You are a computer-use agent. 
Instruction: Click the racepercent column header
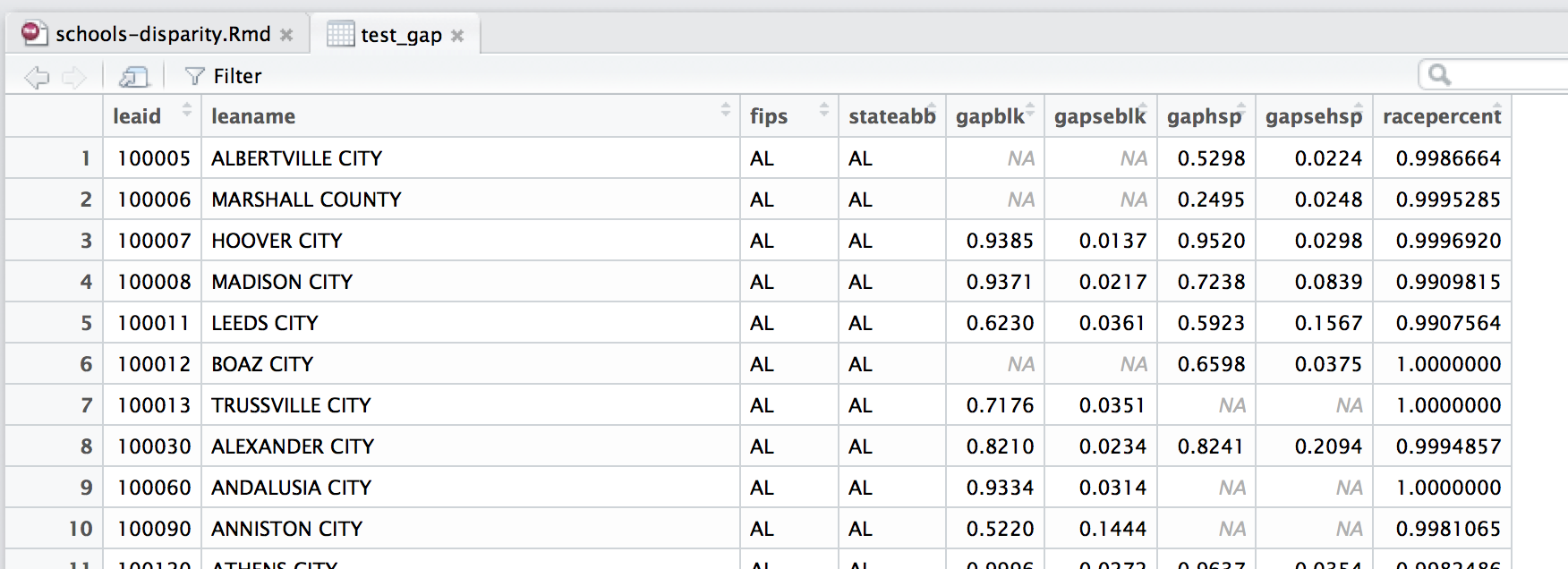pyautogui.click(x=1442, y=116)
